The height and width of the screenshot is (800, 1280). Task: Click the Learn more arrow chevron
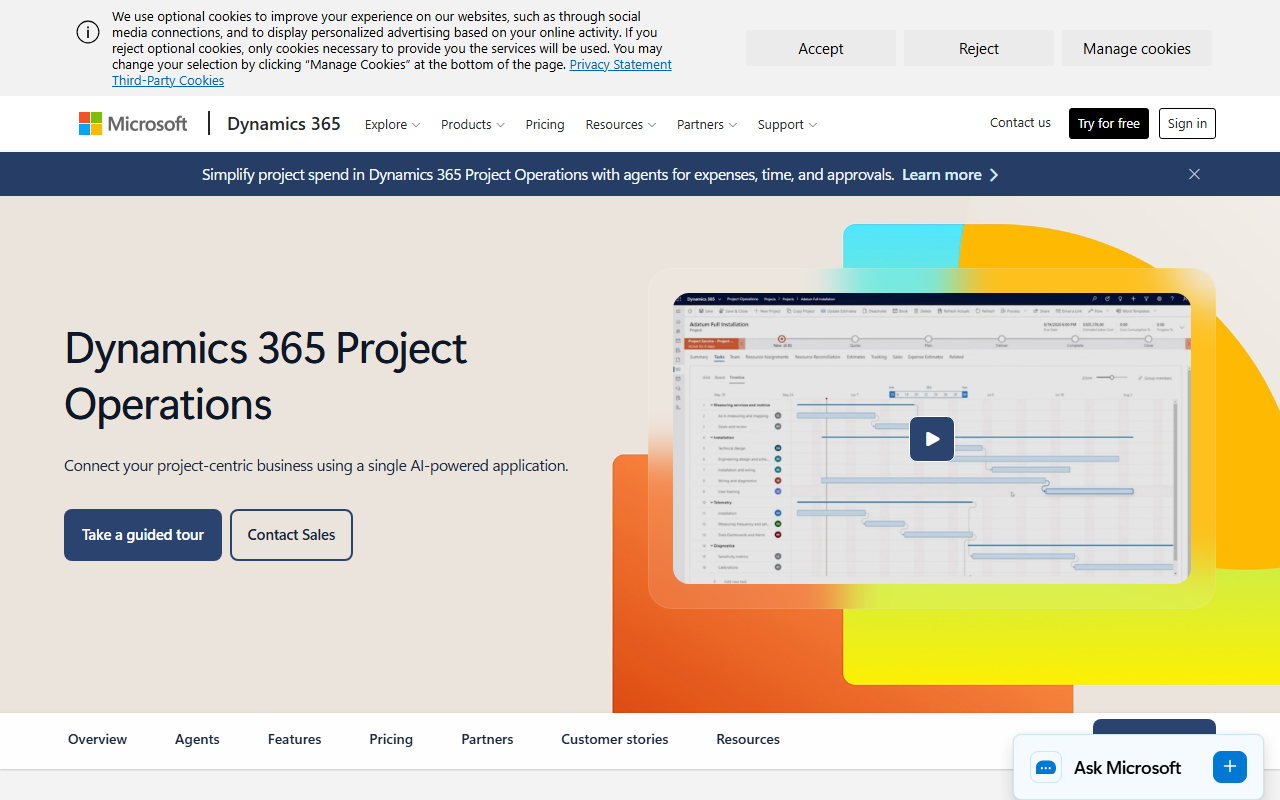click(993, 175)
